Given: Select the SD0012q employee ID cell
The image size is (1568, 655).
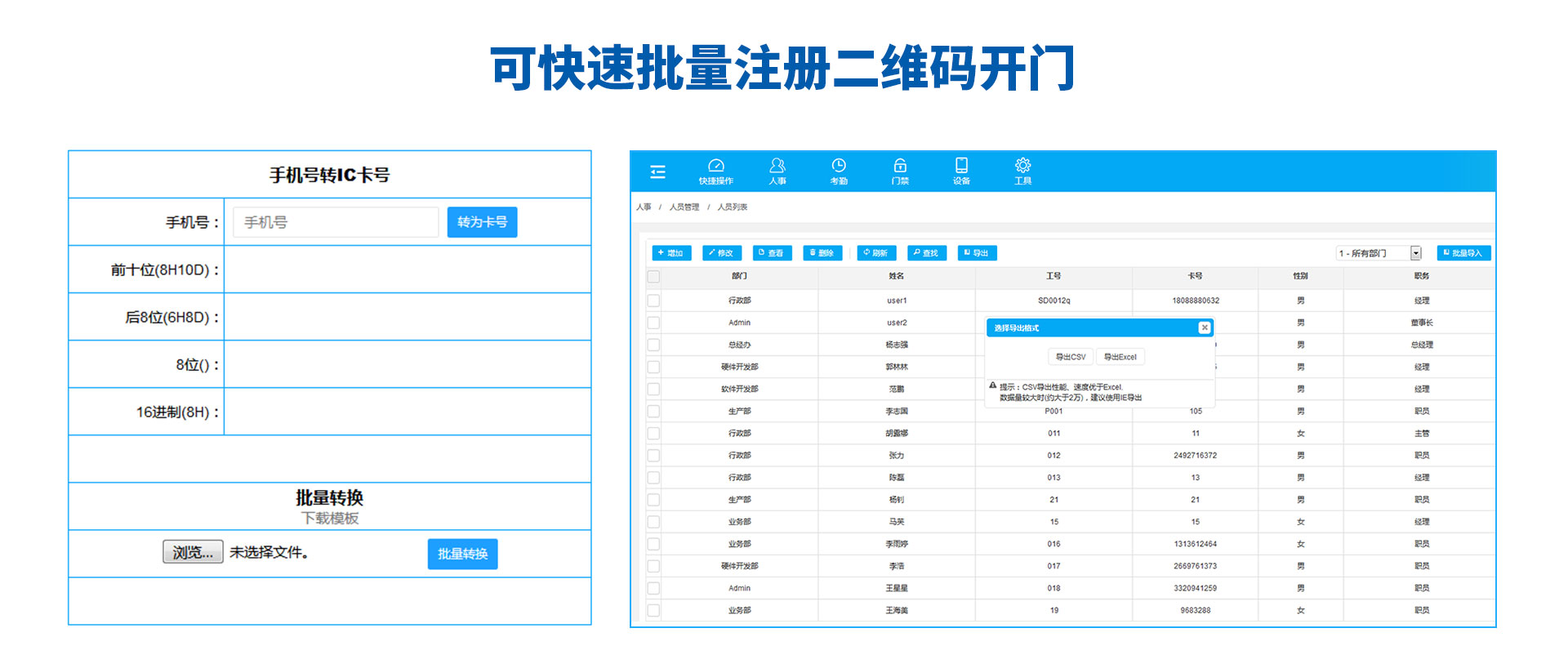Looking at the screenshot, I should 1054,301.
